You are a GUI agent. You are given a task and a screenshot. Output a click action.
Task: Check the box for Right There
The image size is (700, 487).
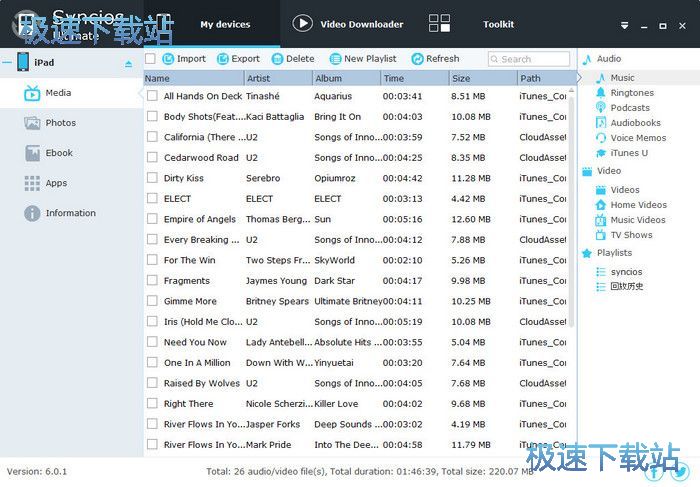[152, 404]
